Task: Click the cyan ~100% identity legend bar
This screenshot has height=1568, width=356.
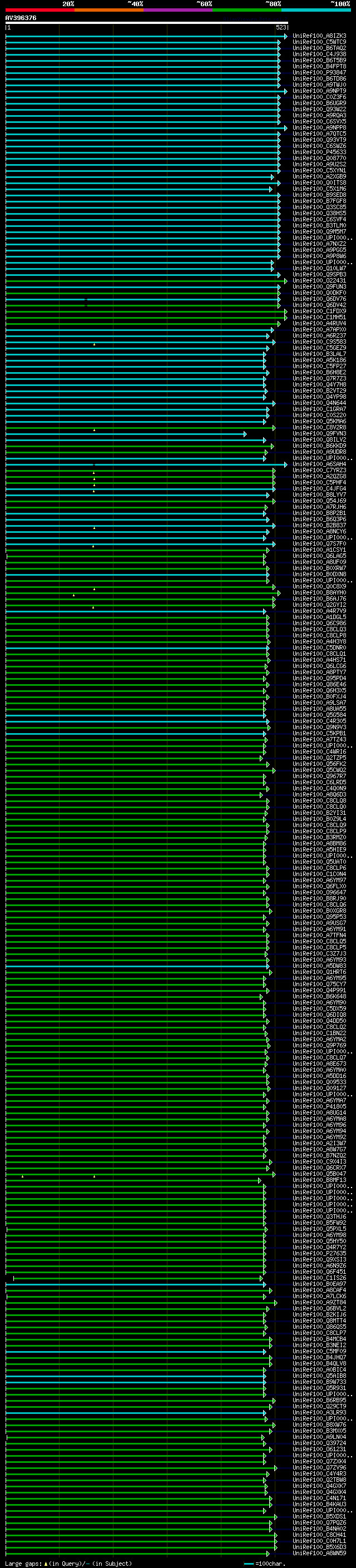Action: [315, 10]
